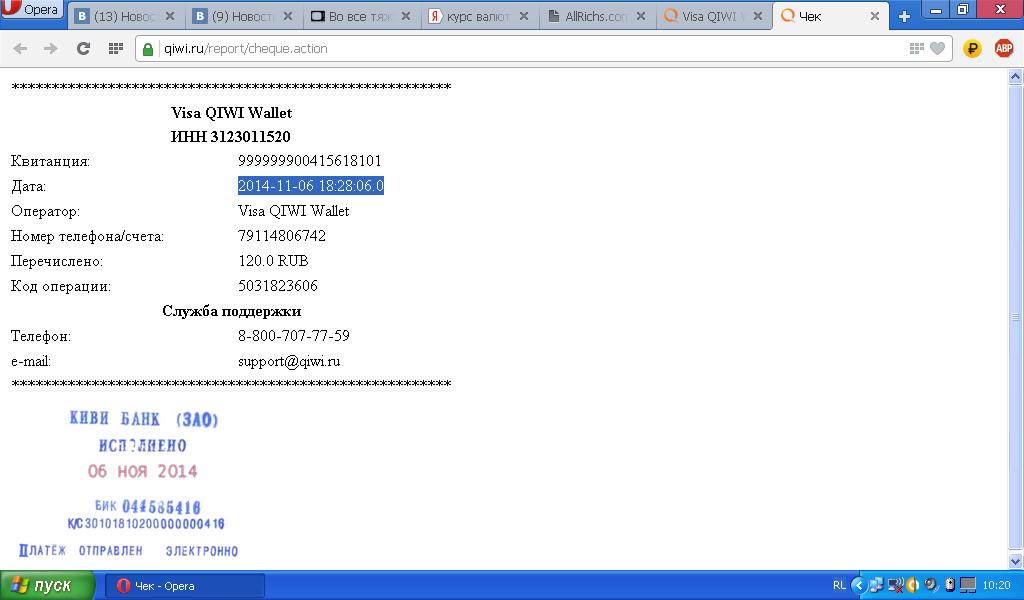Click the RL language indicator in tray
This screenshot has width=1024, height=600.
[839, 586]
